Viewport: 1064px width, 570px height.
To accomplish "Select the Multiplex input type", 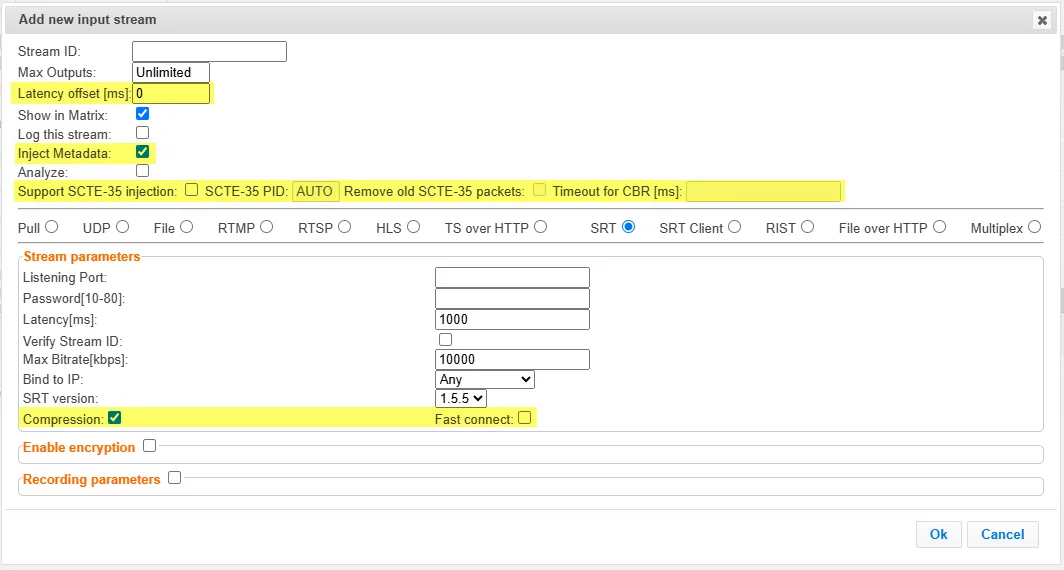I will (1034, 227).
